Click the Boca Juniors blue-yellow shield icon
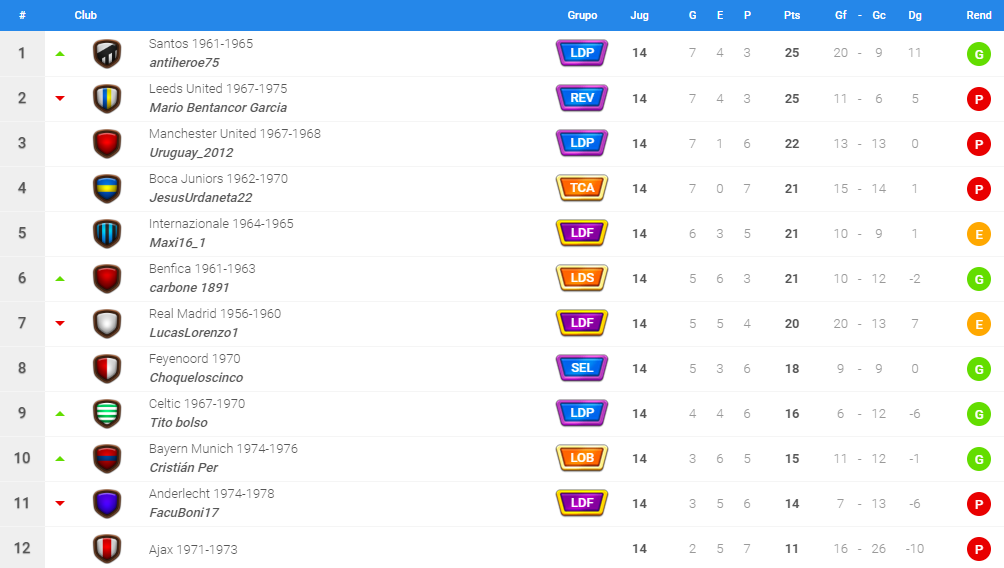This screenshot has height=568, width=1004. click(107, 189)
